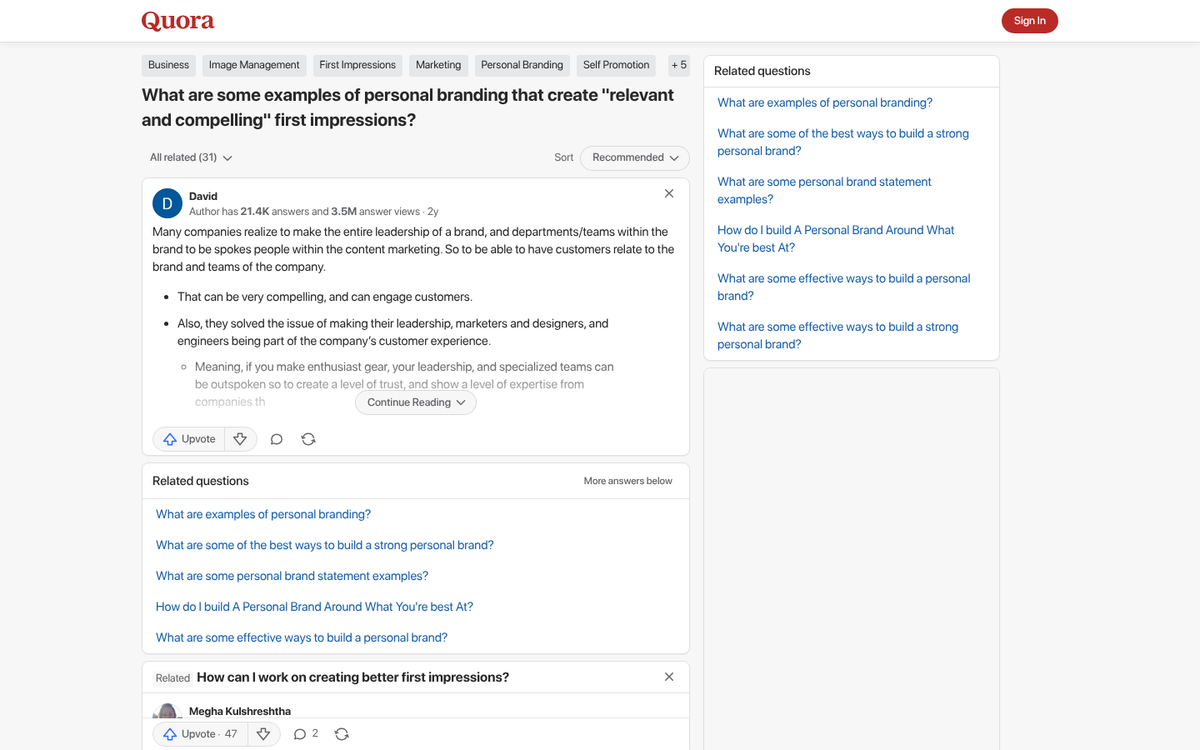Viewport: 1200px width, 750px height.
Task: Toggle Upvote on David's answer
Action: tap(189, 438)
